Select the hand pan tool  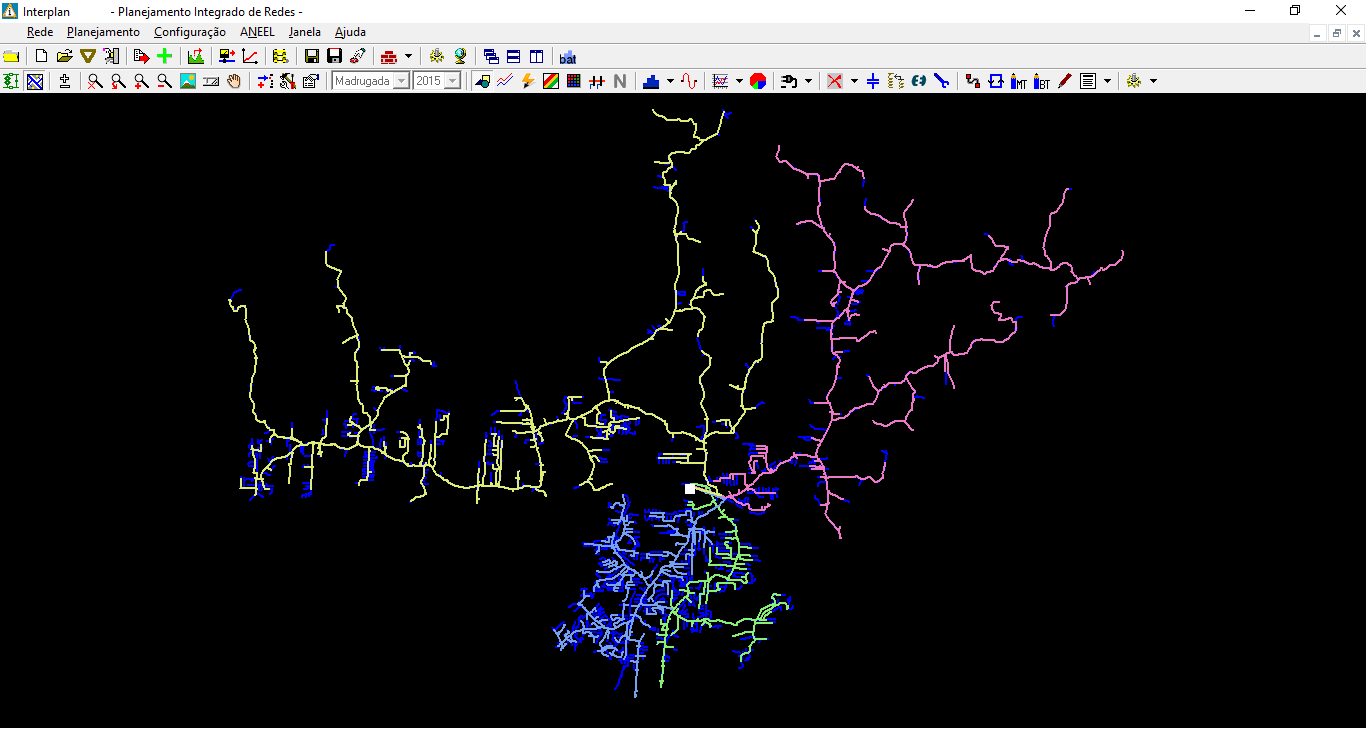[x=234, y=82]
